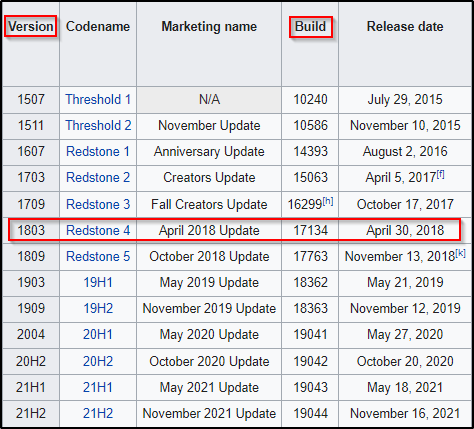Follow the Redstone 1 link
The image size is (474, 429).
tap(98, 151)
